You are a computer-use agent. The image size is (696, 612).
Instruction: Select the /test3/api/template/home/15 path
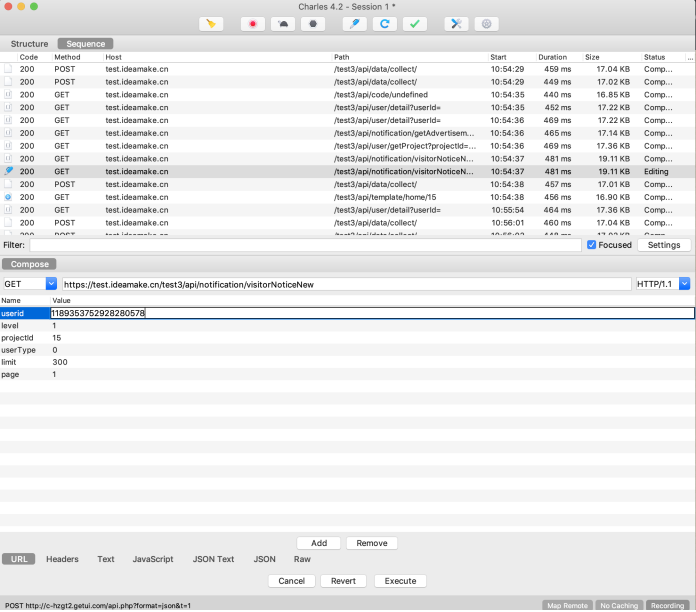coord(385,197)
